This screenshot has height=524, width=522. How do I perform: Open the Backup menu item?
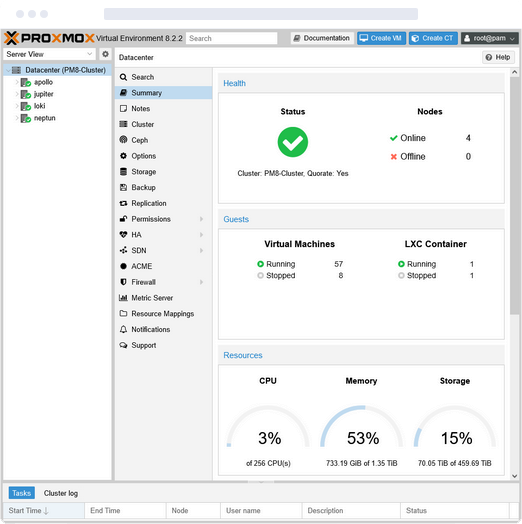[x=164, y=187]
